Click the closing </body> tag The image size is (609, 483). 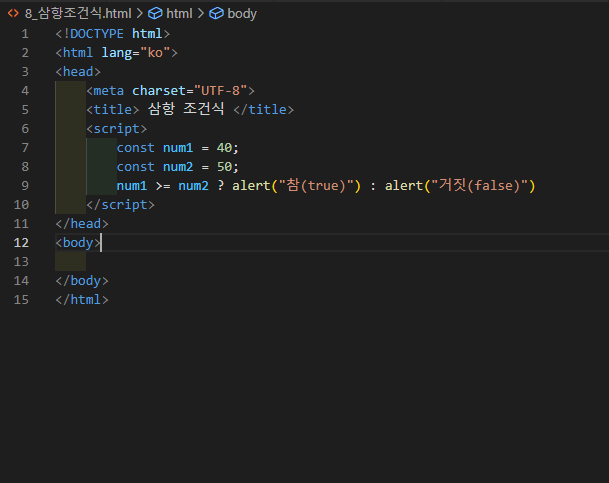coord(82,281)
